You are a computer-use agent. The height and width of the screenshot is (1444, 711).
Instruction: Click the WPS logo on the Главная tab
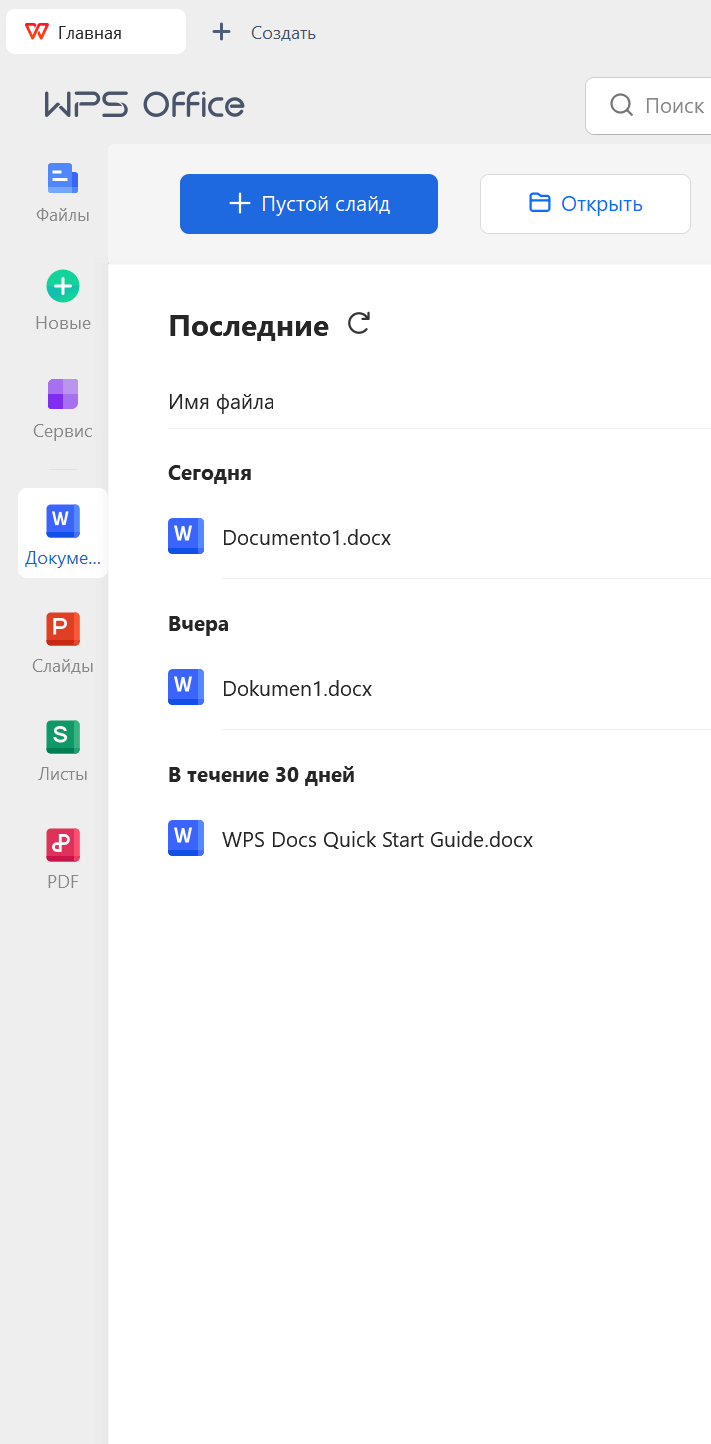click(x=36, y=31)
